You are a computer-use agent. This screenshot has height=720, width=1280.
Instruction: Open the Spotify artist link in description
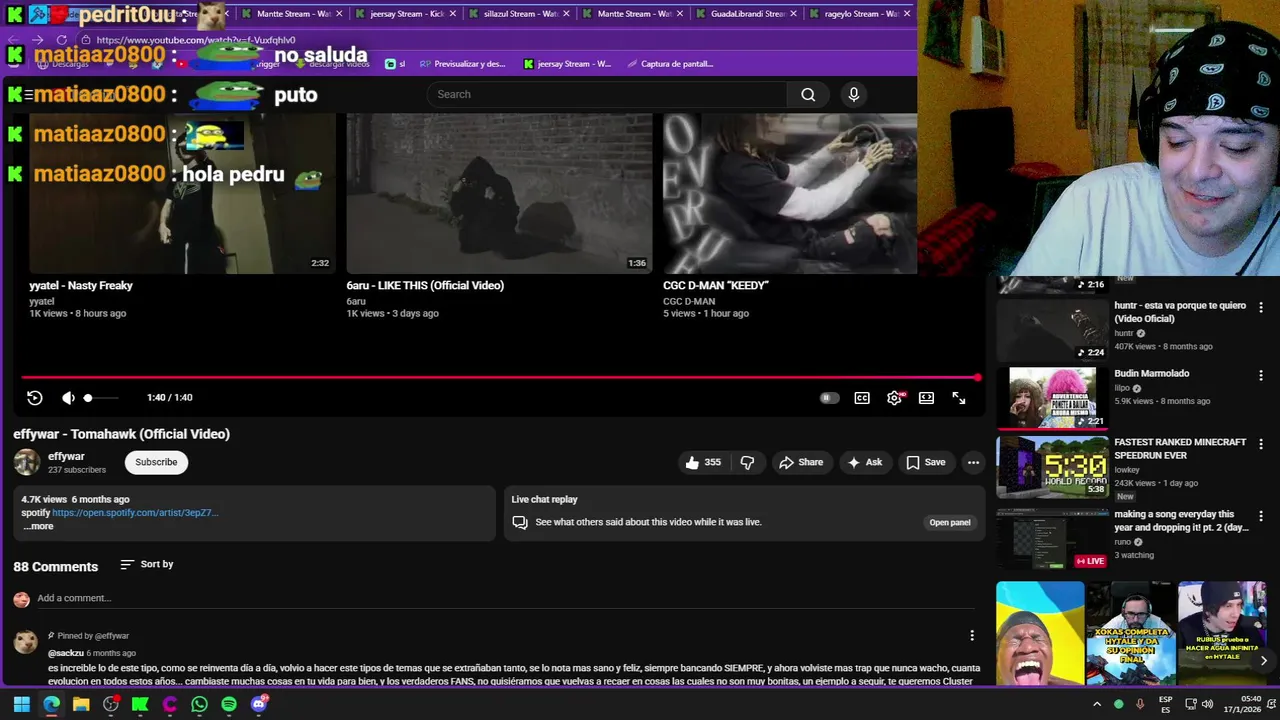pyautogui.click(x=135, y=513)
